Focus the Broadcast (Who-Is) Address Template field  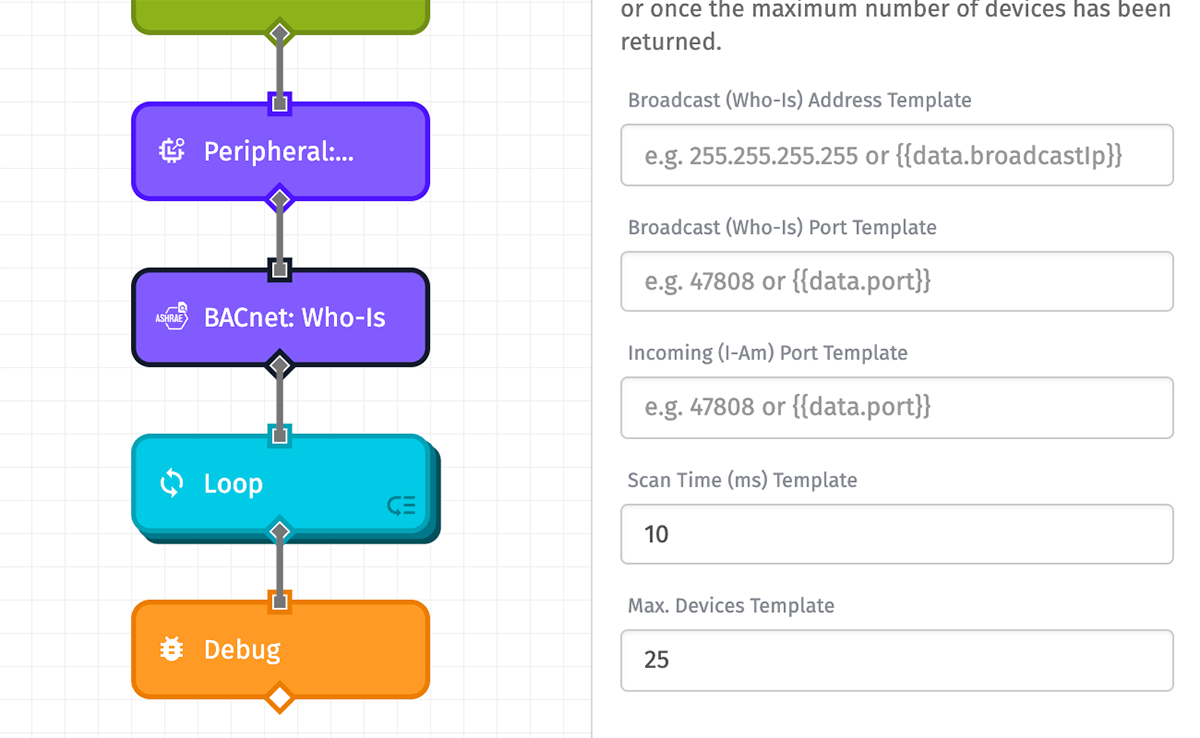coord(897,155)
